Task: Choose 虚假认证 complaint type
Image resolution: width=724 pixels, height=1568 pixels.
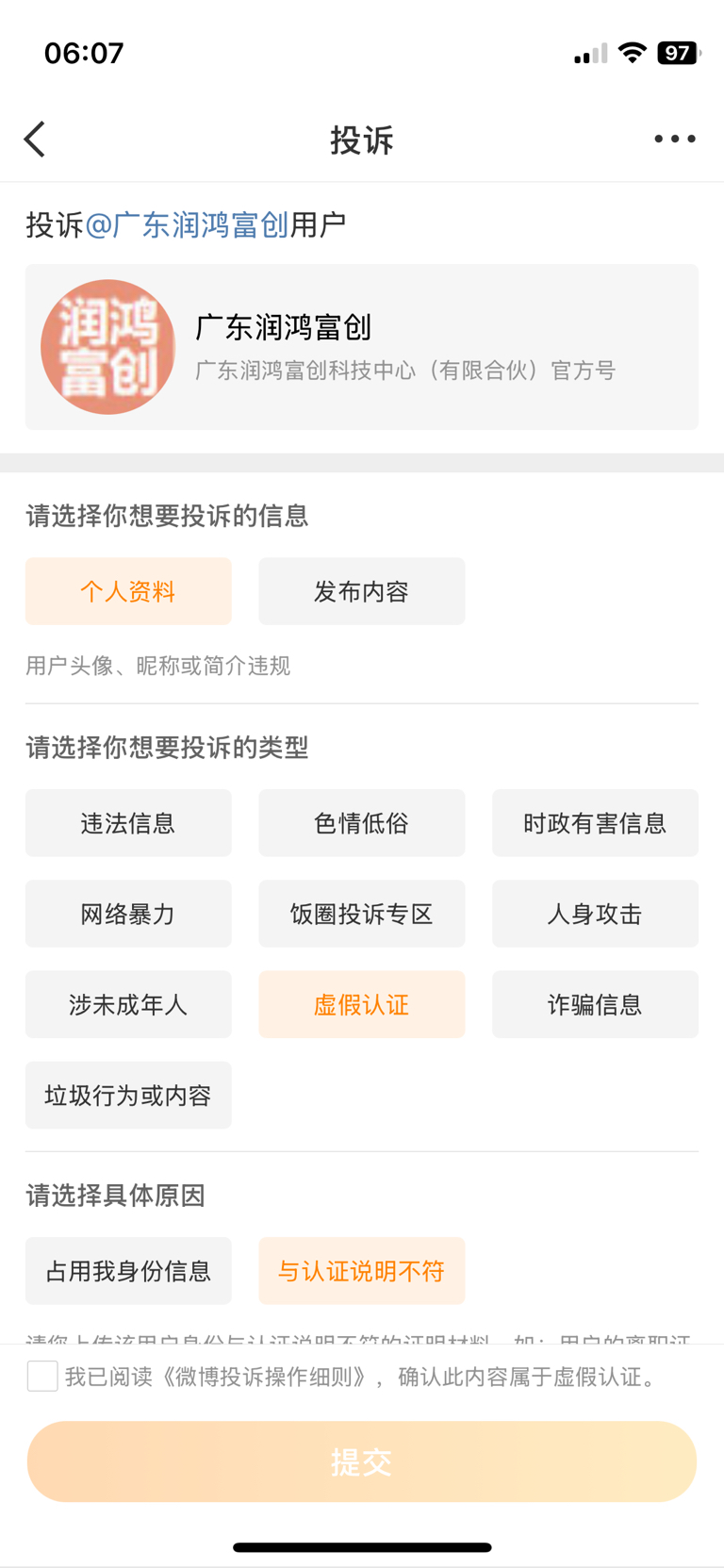Action: 361,1004
